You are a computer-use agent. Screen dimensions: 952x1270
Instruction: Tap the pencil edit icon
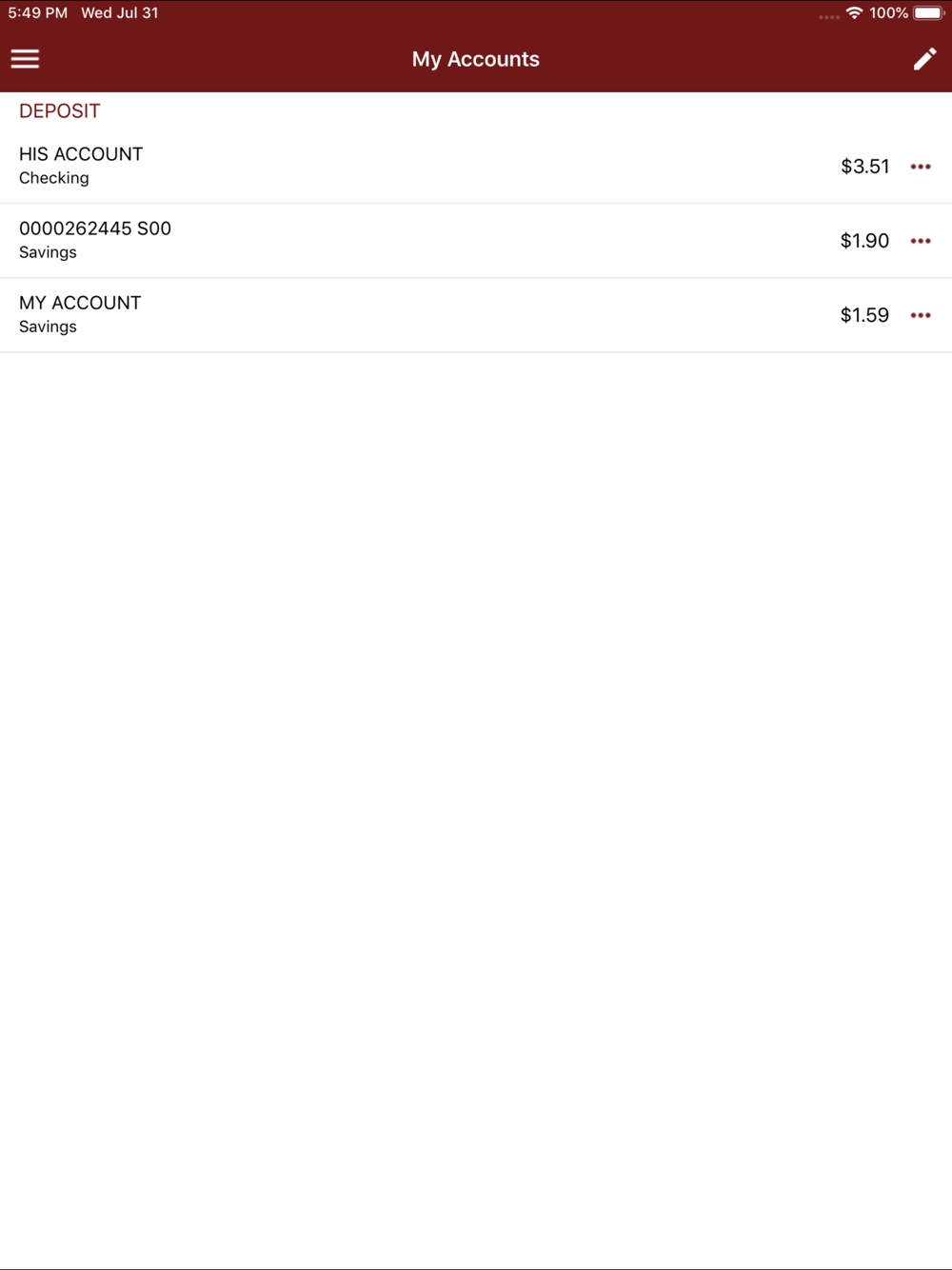(924, 59)
